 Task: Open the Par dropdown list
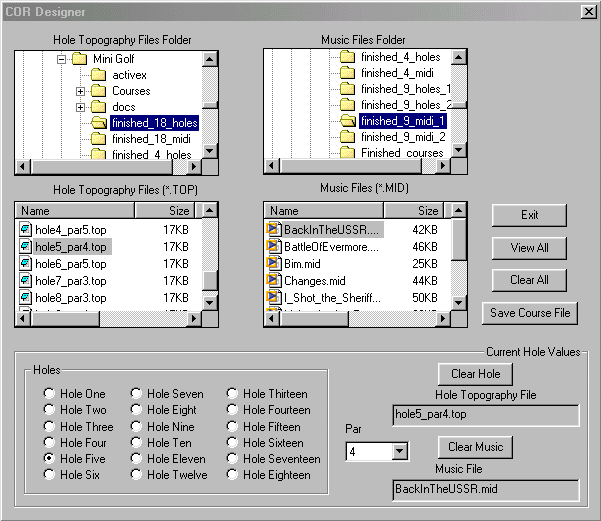pos(401,452)
